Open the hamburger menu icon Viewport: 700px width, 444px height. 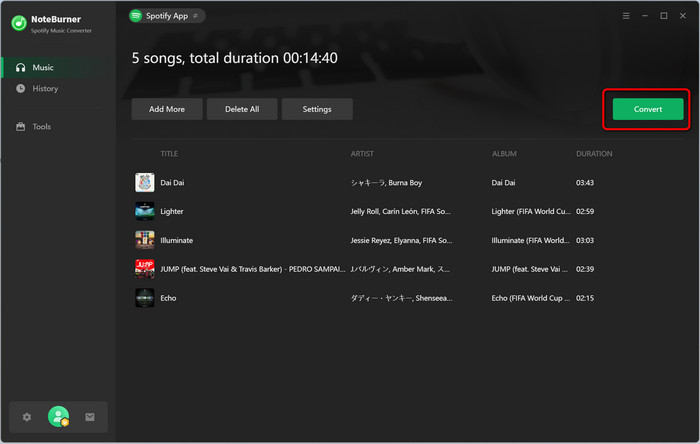(626, 16)
